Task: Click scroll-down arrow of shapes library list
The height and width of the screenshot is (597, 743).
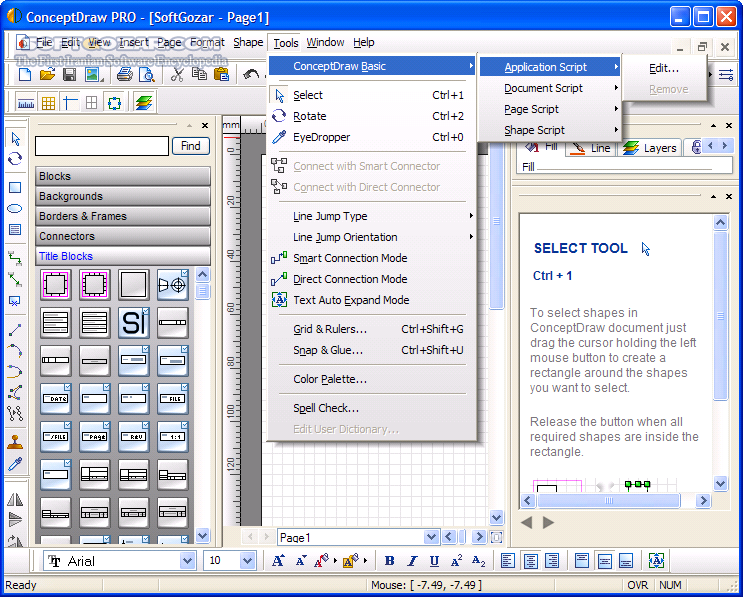Action: pyautogui.click(x=202, y=535)
